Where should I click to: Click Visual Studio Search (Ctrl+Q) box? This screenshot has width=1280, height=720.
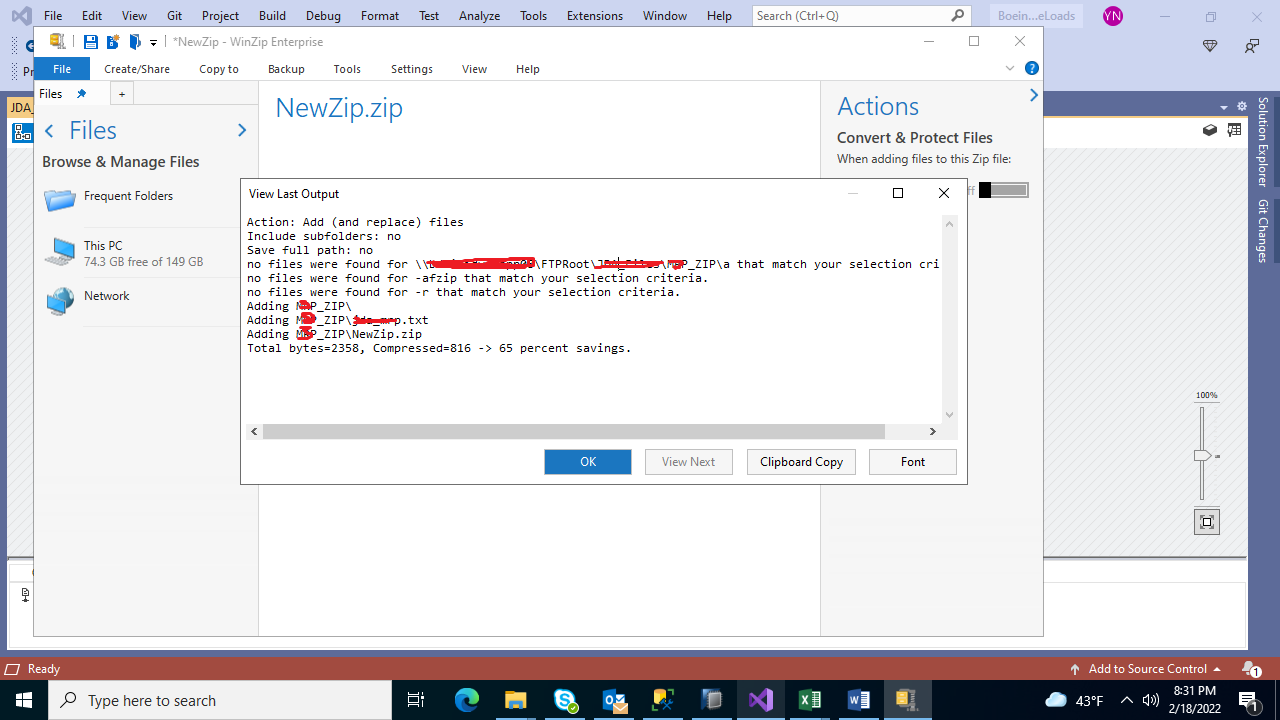[861, 16]
